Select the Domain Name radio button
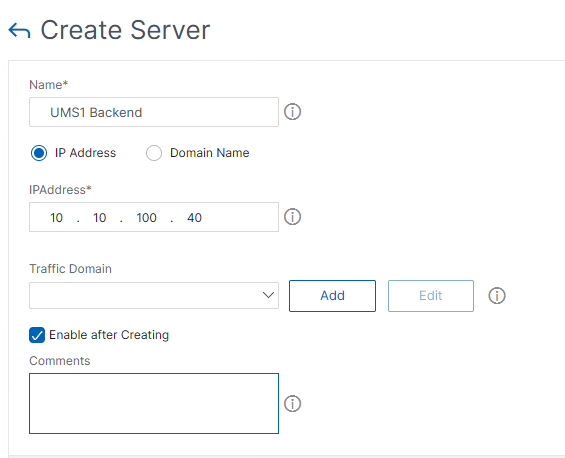Image resolution: width=565 pixels, height=458 pixels. pos(154,153)
